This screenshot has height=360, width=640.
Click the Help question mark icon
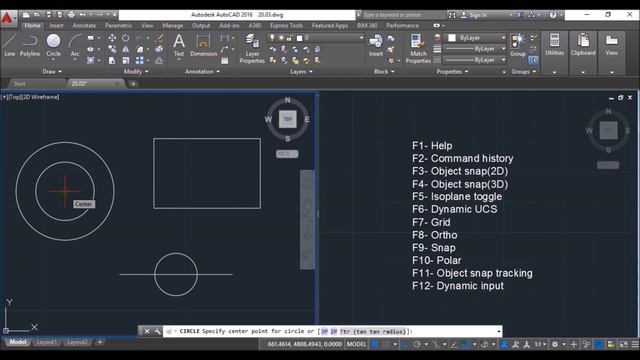click(x=553, y=15)
